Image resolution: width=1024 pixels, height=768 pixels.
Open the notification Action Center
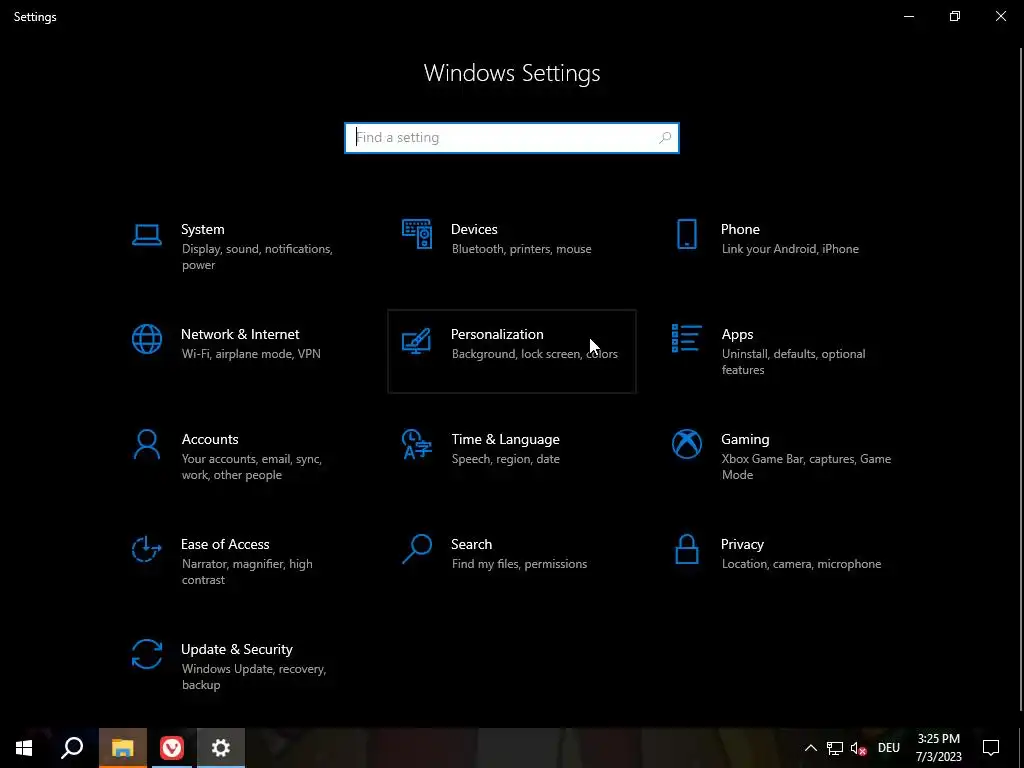pos(991,748)
